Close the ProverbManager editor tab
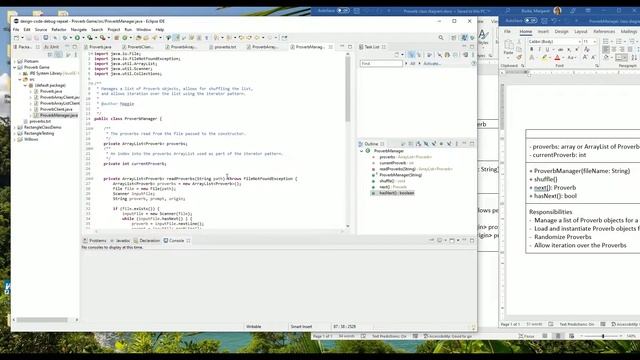The height and width of the screenshot is (360, 640). [x=330, y=47]
